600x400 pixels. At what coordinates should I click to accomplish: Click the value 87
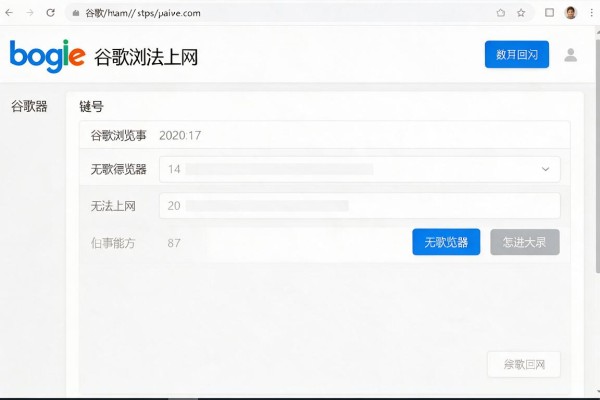[x=174, y=243]
